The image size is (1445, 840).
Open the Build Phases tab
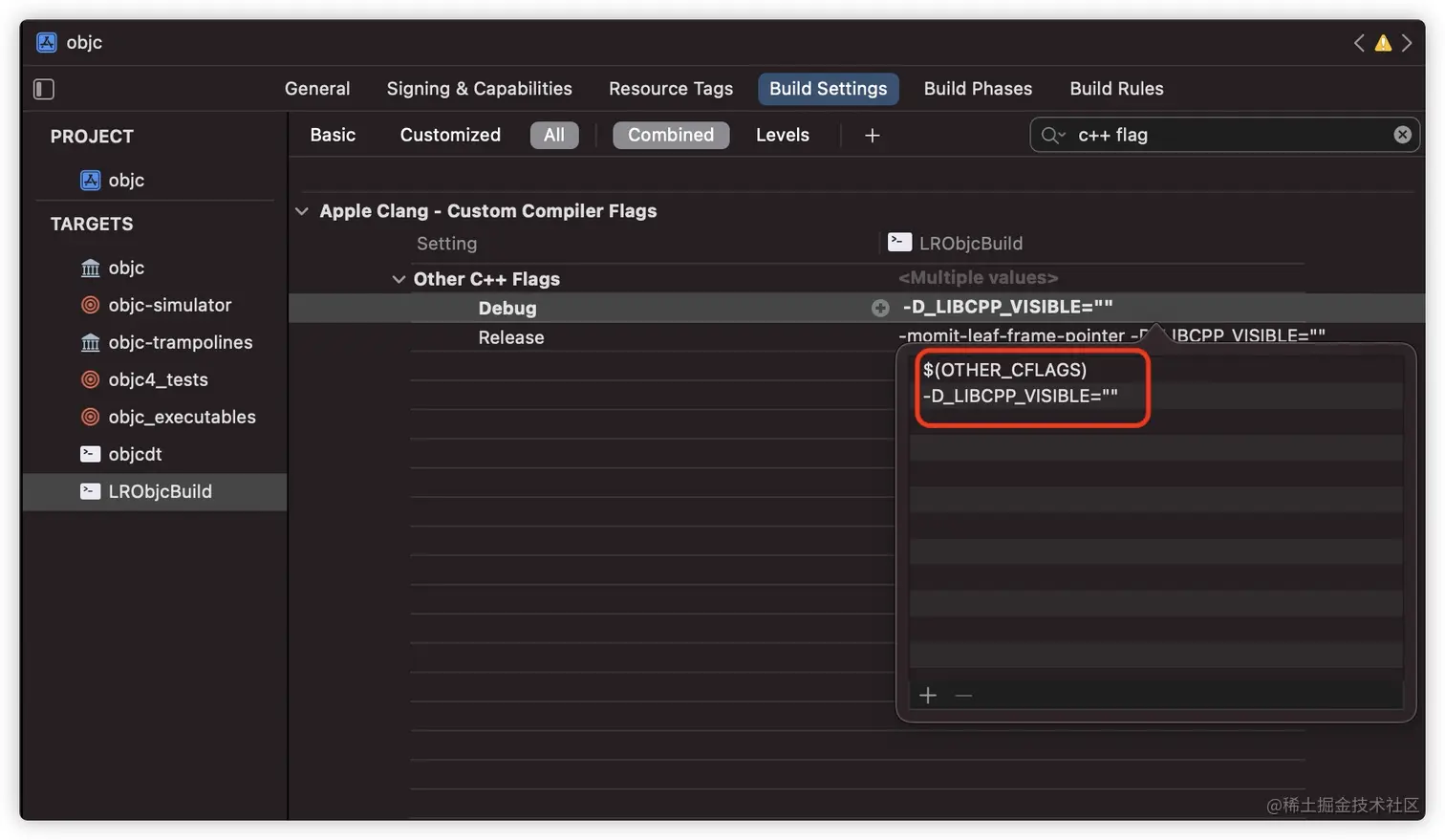(x=978, y=88)
